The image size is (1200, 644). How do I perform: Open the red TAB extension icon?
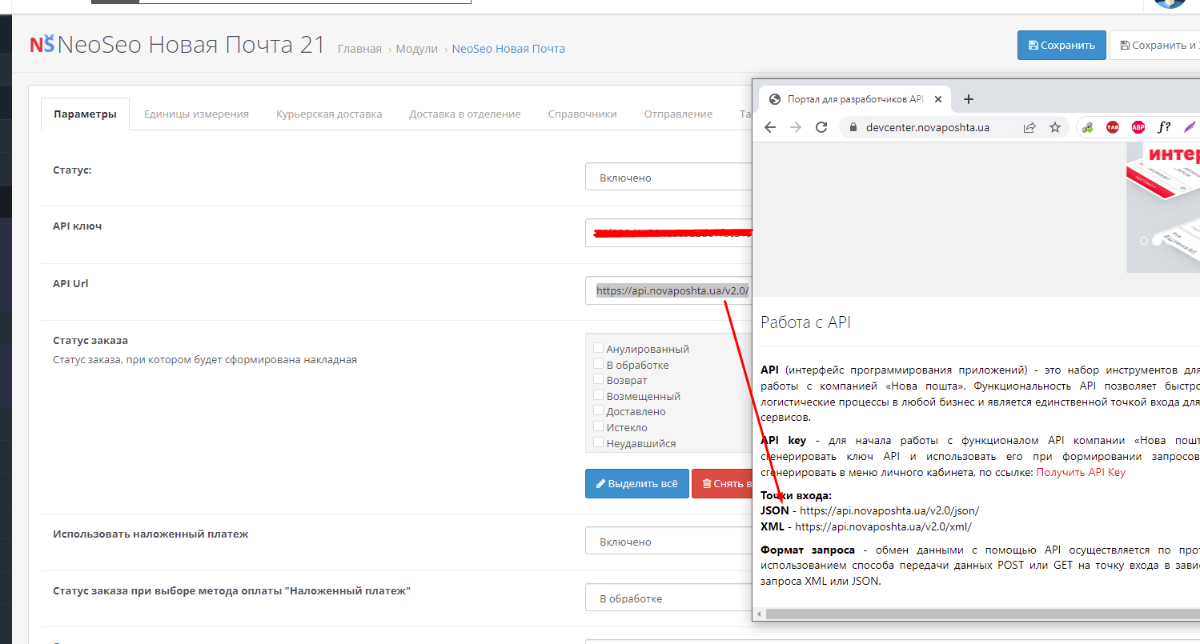pos(1112,127)
